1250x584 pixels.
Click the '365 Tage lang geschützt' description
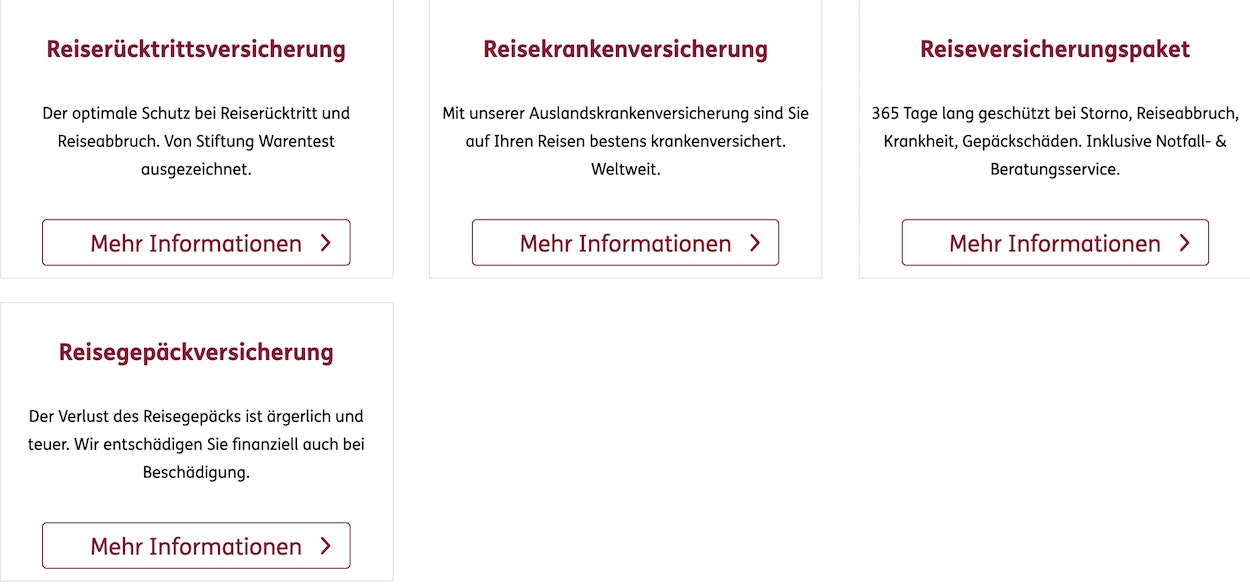1055,114
